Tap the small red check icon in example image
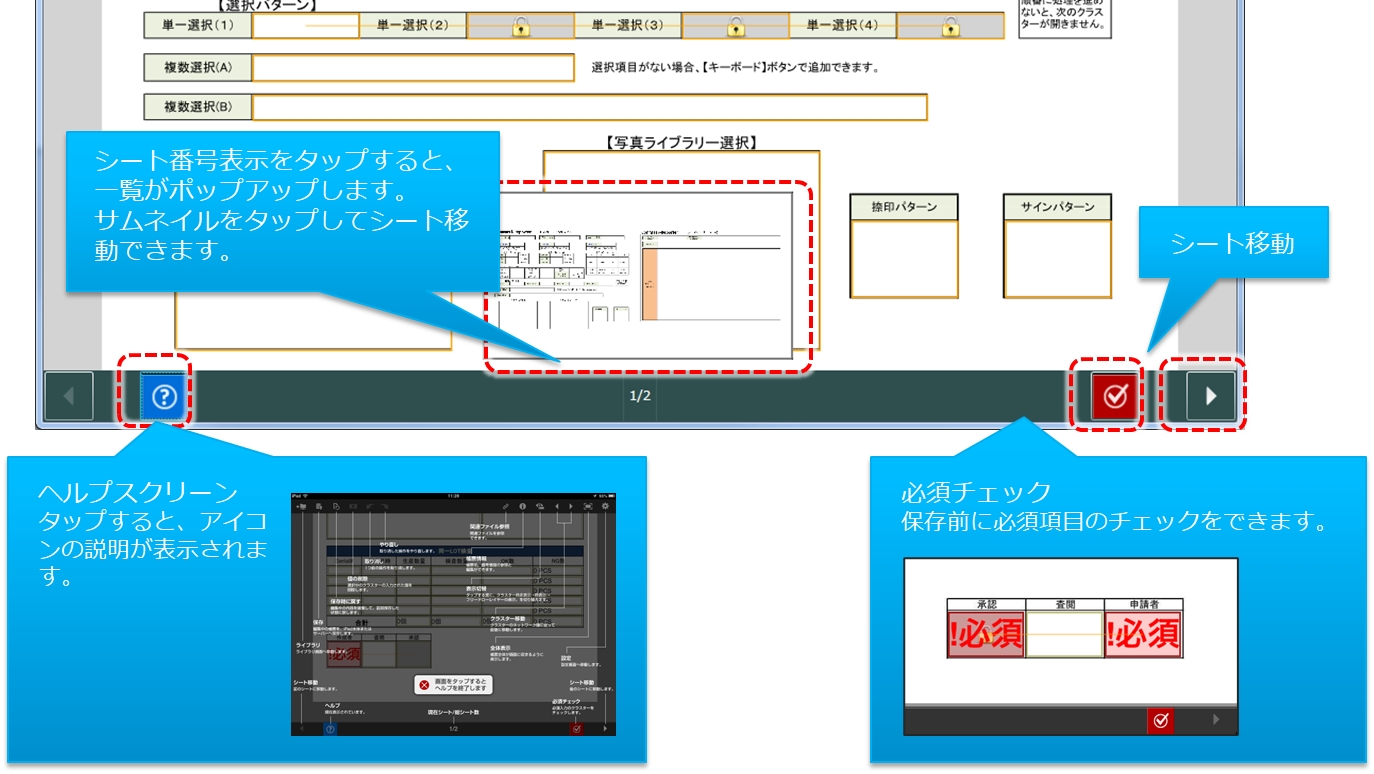 point(1160,720)
